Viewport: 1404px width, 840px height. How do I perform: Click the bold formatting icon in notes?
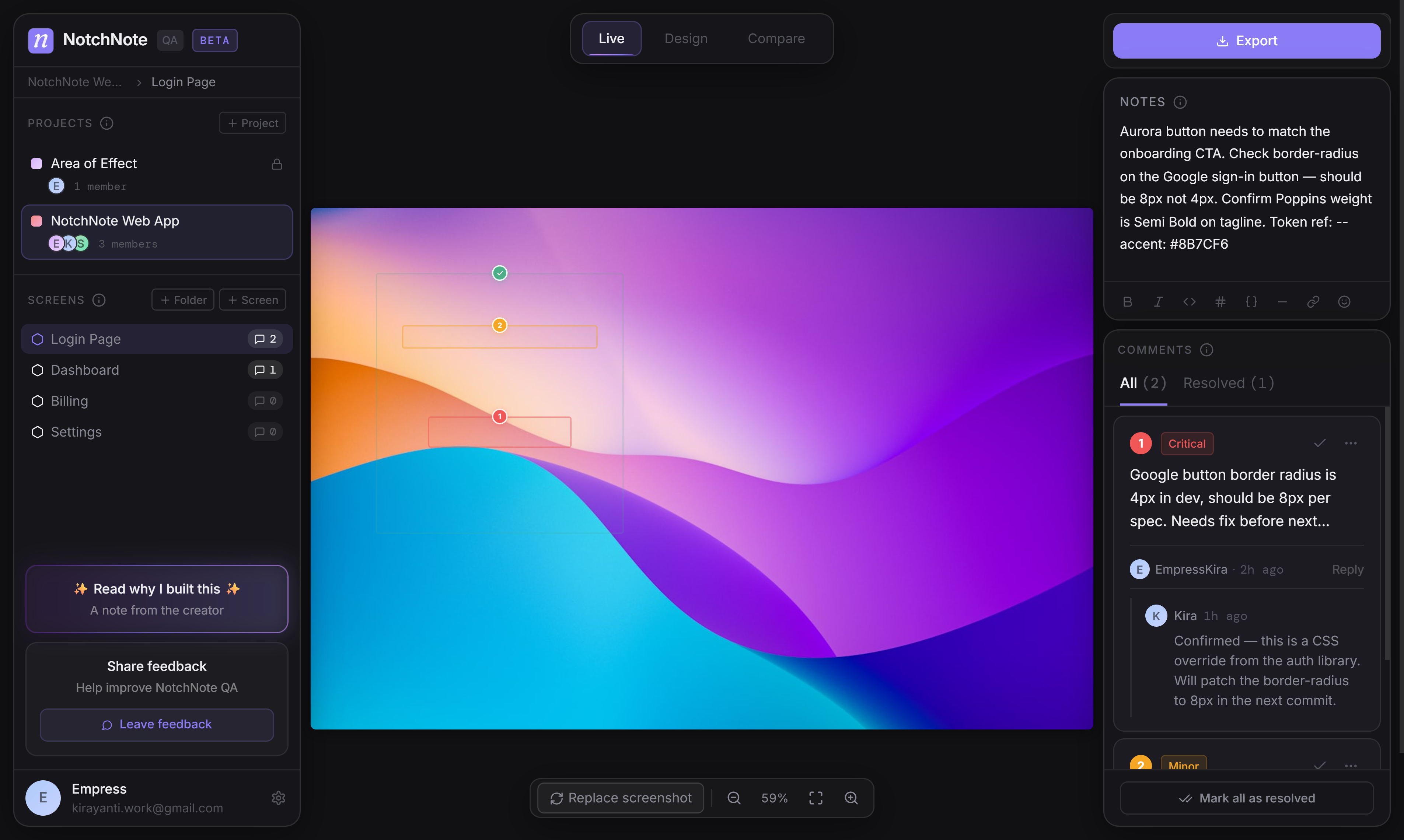(1127, 302)
